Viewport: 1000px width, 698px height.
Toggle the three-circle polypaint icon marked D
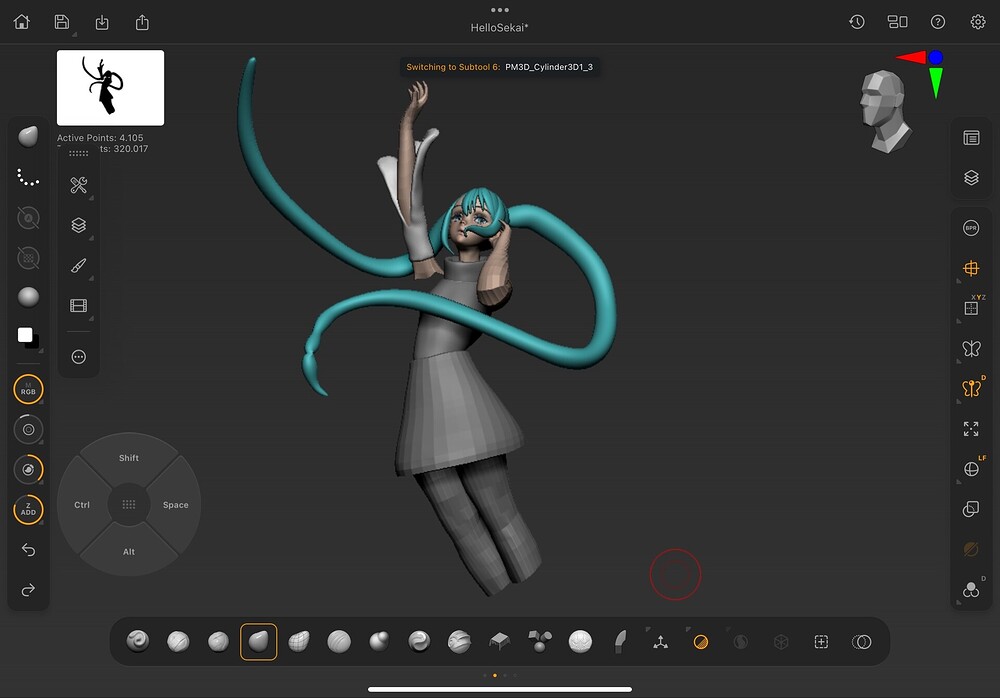pos(971,590)
